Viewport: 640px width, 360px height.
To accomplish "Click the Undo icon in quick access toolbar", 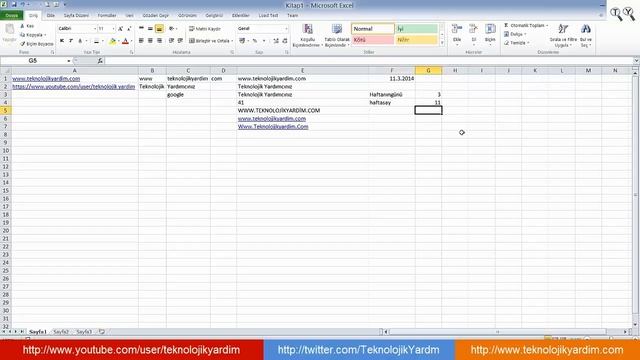I will point(23,4).
